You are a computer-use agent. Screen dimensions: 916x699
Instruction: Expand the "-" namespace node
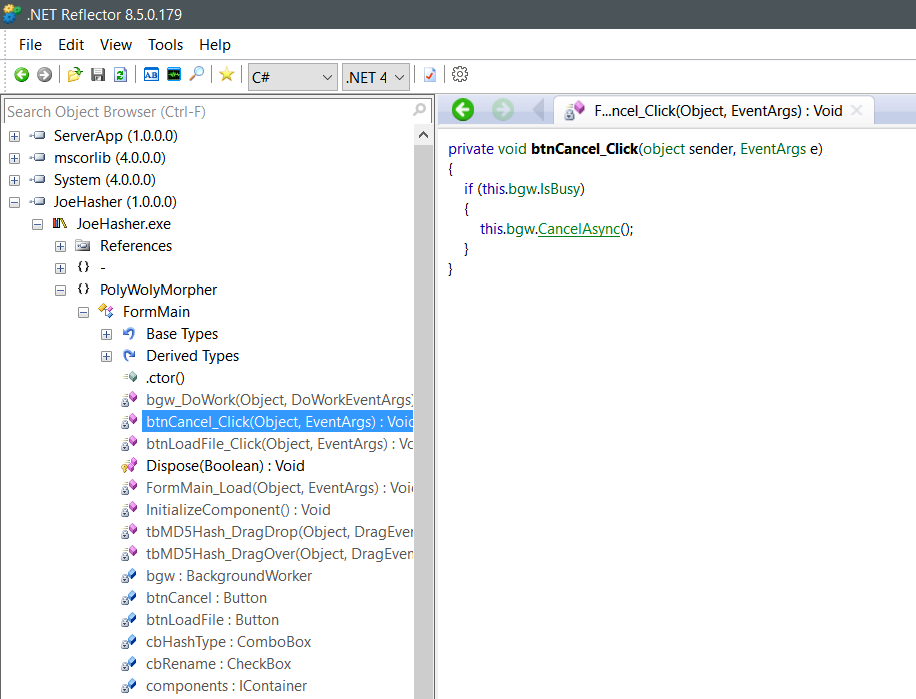pos(60,269)
